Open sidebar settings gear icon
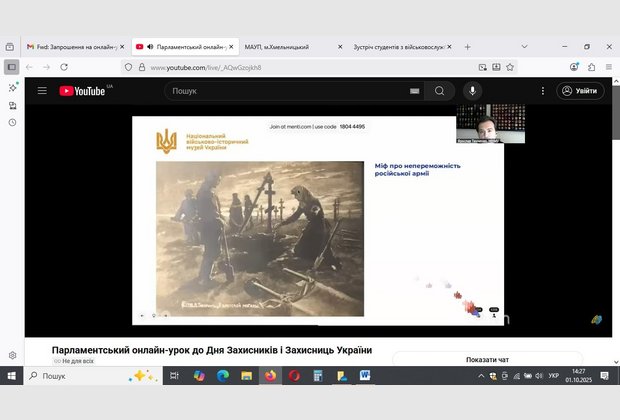This screenshot has height=420, width=620. pyautogui.click(x=12, y=355)
